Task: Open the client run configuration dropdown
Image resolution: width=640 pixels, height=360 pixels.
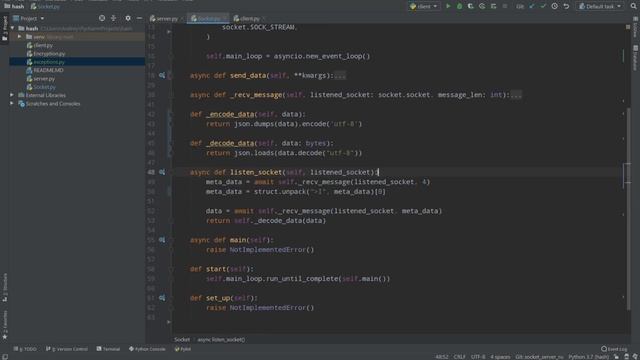Action: click(x=424, y=6)
